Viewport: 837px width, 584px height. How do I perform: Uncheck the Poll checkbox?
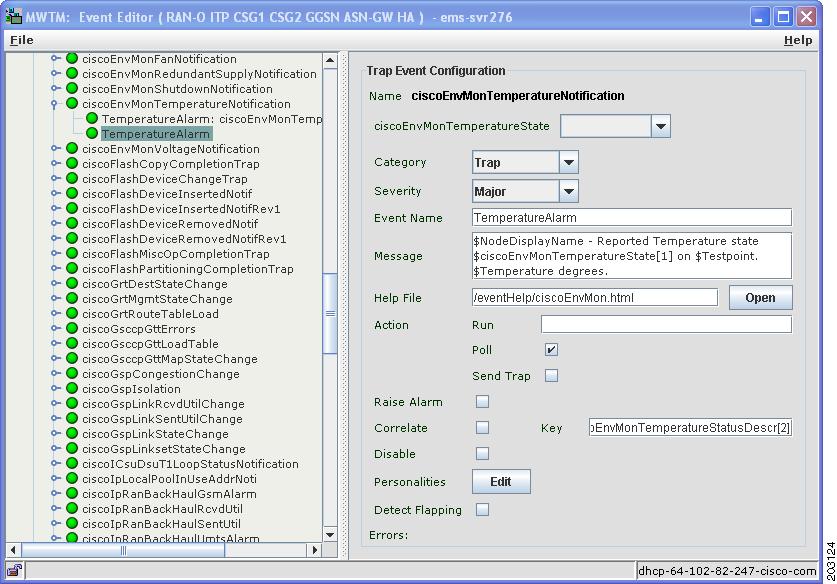551,350
